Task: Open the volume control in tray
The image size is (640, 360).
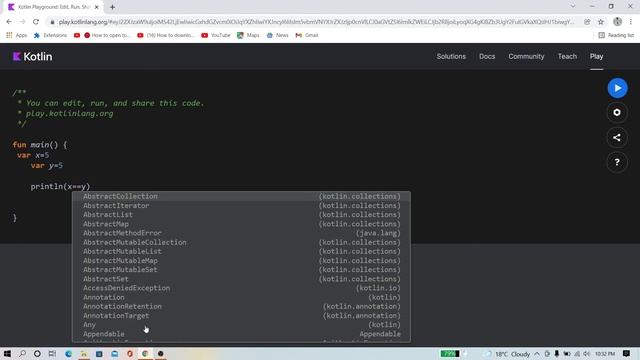Action: pos(587,354)
